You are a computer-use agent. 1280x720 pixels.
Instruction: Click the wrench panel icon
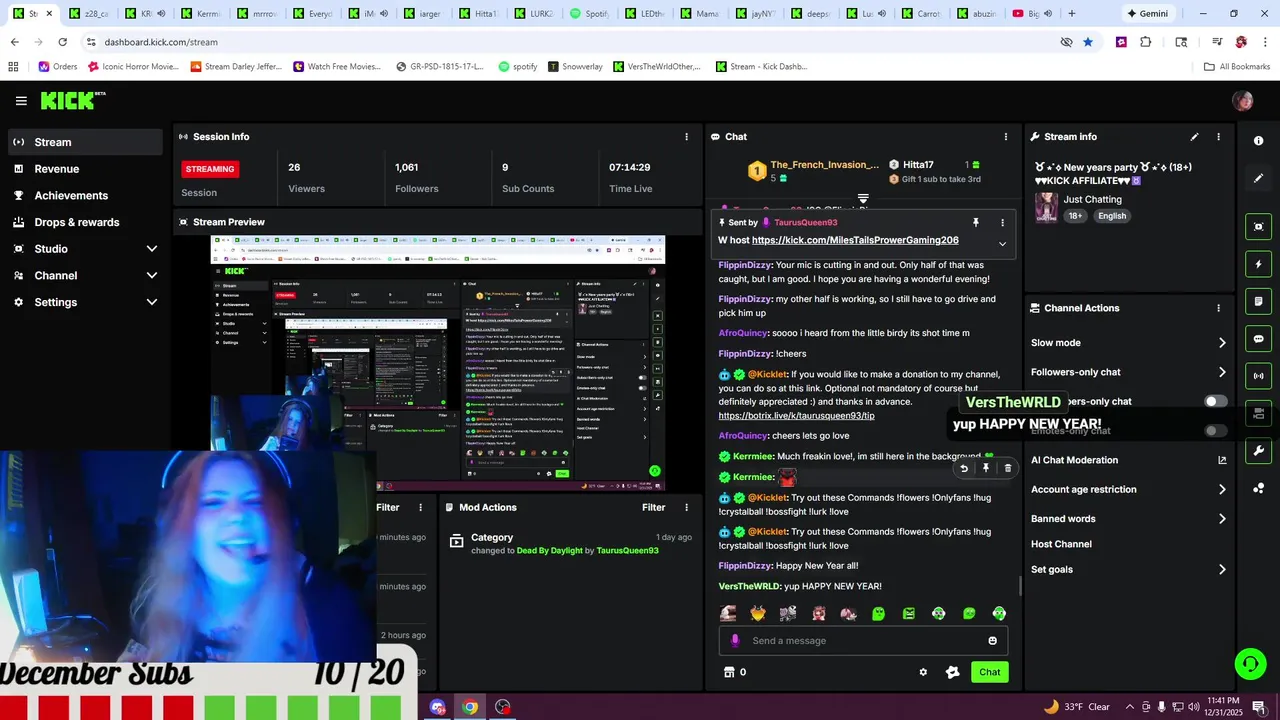pyautogui.click(x=1258, y=451)
